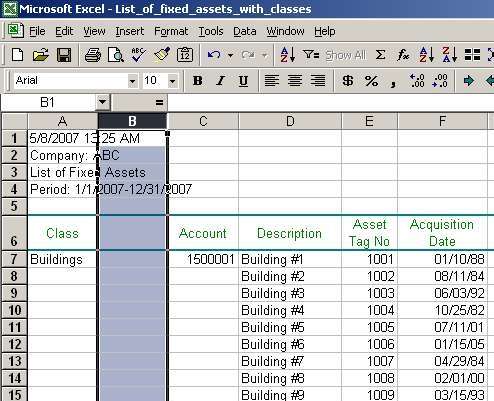
Task: Select the Format Painter brush icon
Action: (x=162, y=54)
